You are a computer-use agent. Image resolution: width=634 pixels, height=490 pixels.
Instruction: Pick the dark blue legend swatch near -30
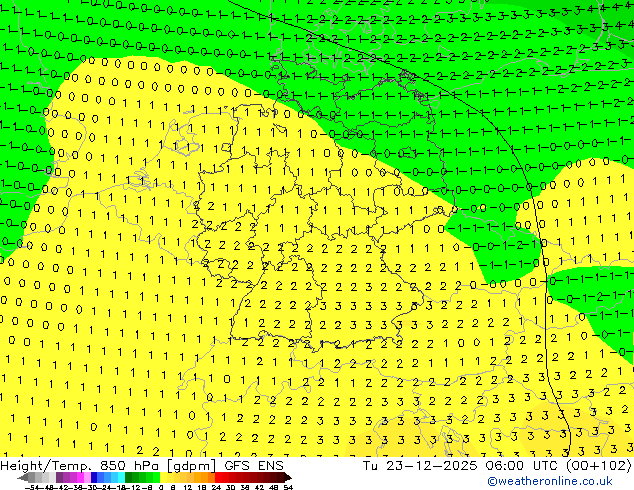(94, 477)
